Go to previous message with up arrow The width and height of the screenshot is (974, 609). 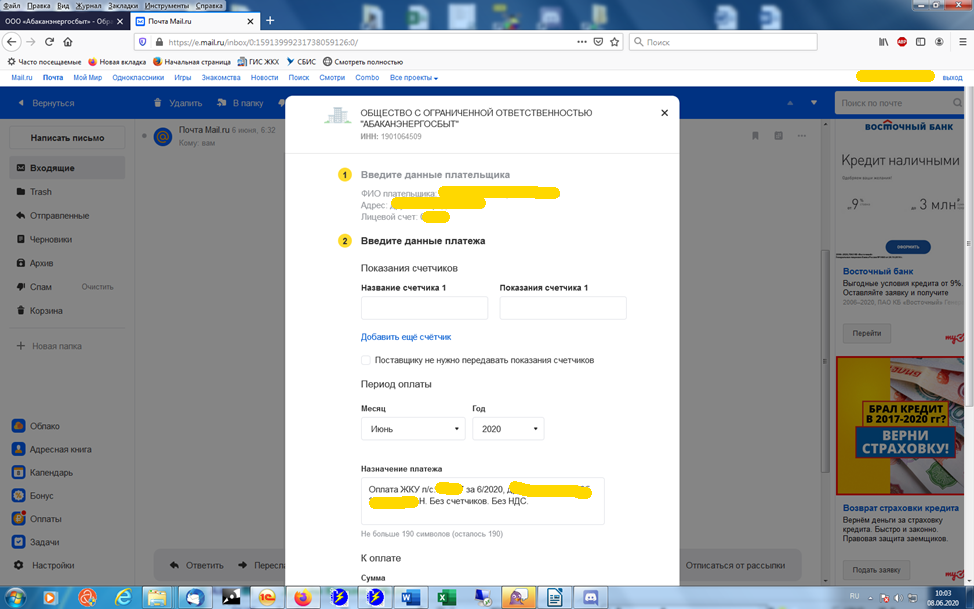[x=790, y=103]
